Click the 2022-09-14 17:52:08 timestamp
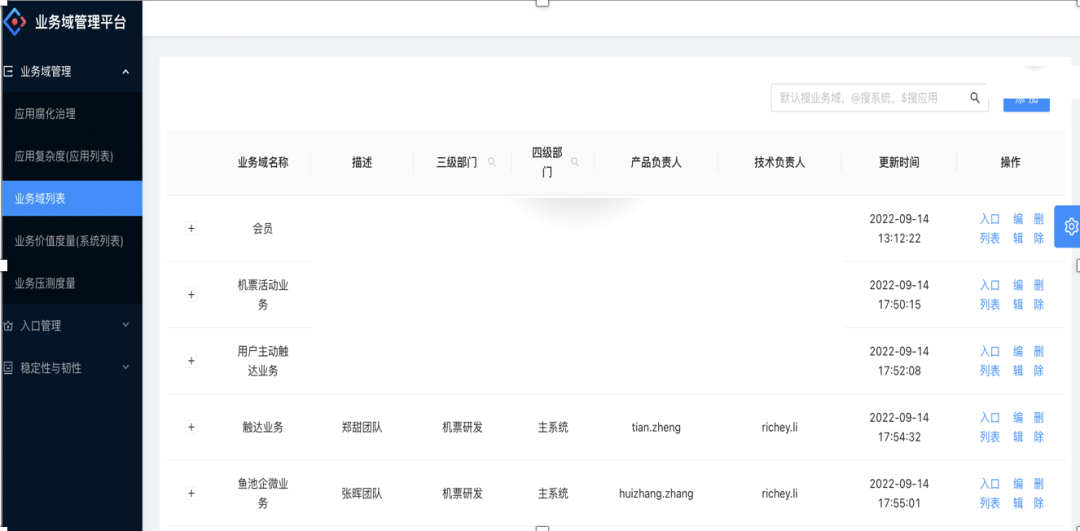The width and height of the screenshot is (1080, 531). [x=899, y=361]
